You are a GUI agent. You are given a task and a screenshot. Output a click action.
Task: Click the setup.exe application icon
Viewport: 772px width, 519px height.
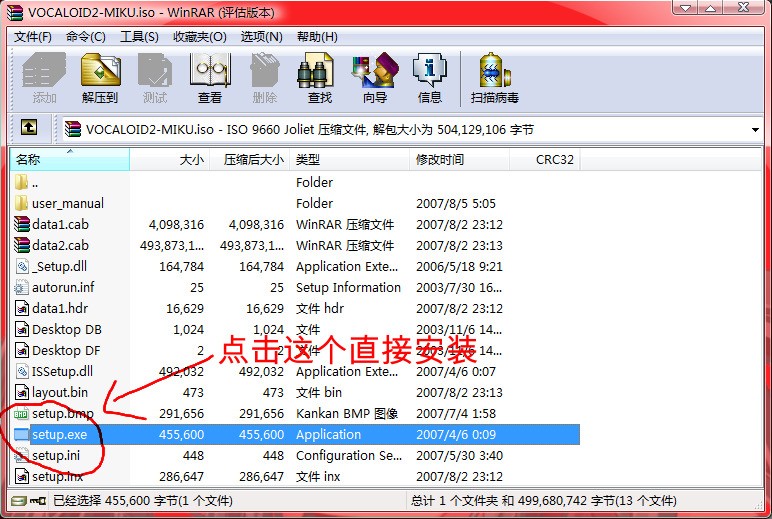point(22,434)
